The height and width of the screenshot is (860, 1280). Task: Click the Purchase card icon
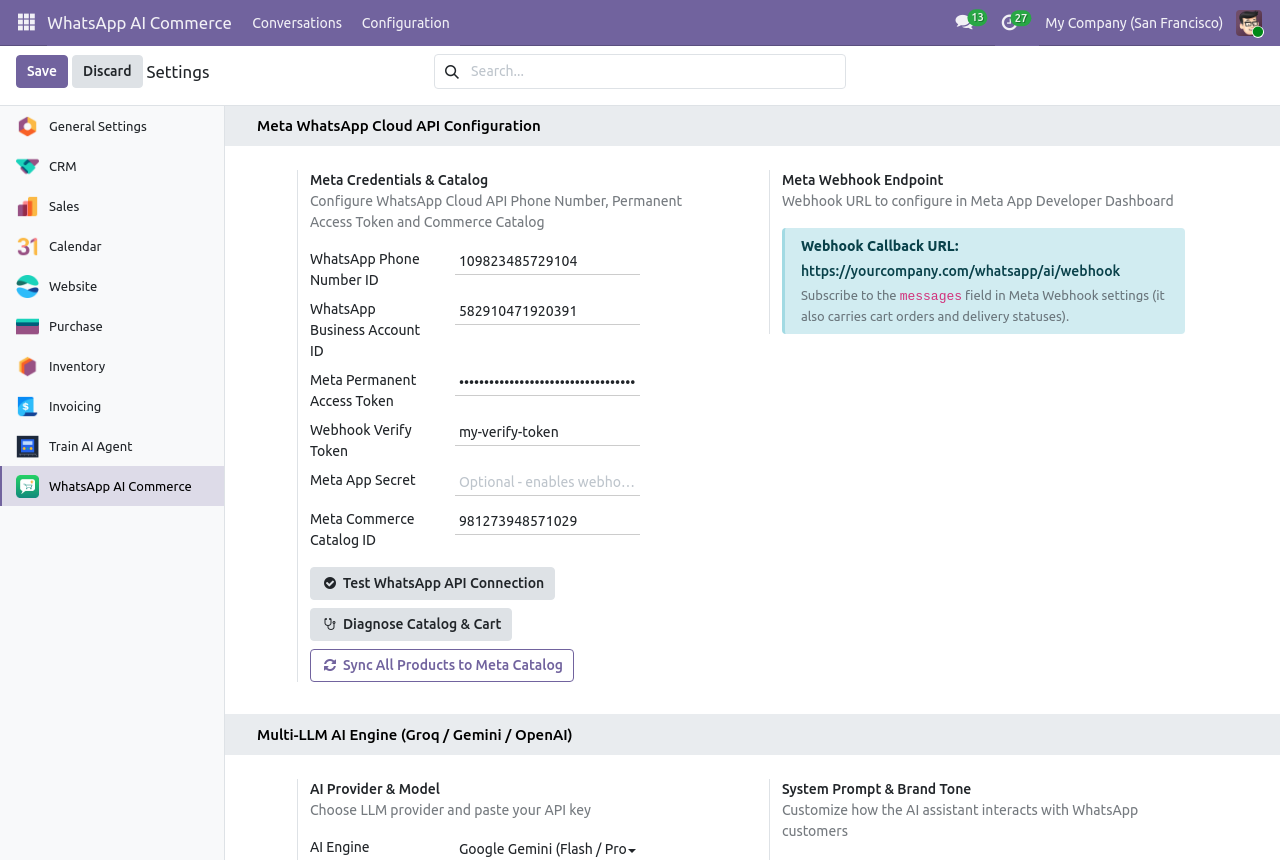[28, 326]
